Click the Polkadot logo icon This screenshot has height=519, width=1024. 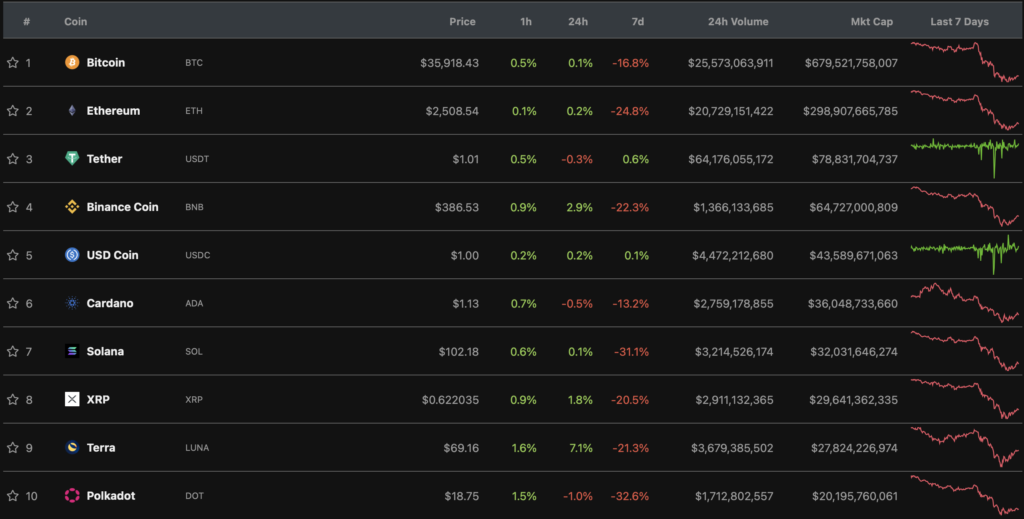point(72,496)
